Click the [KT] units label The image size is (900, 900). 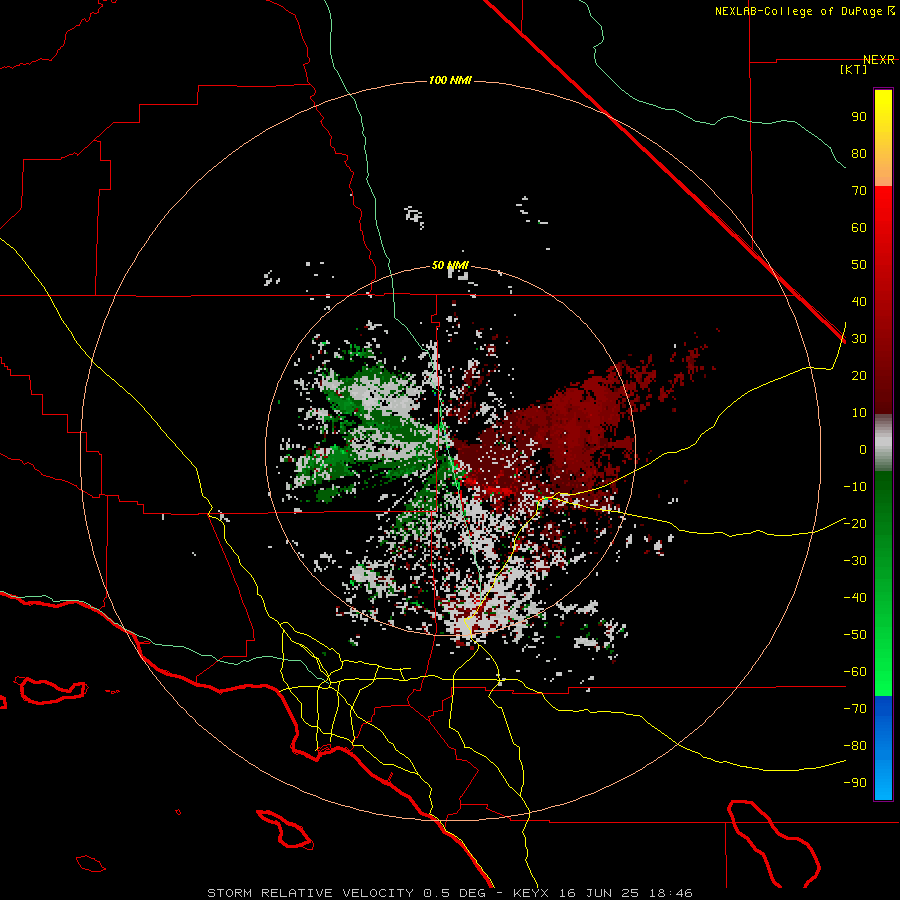click(854, 69)
